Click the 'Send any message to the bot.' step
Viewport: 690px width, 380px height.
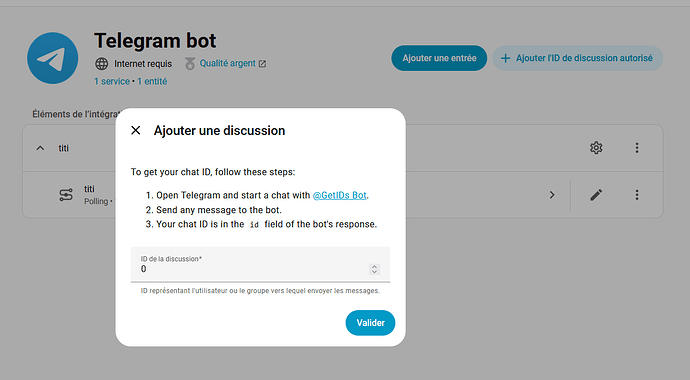pos(219,210)
